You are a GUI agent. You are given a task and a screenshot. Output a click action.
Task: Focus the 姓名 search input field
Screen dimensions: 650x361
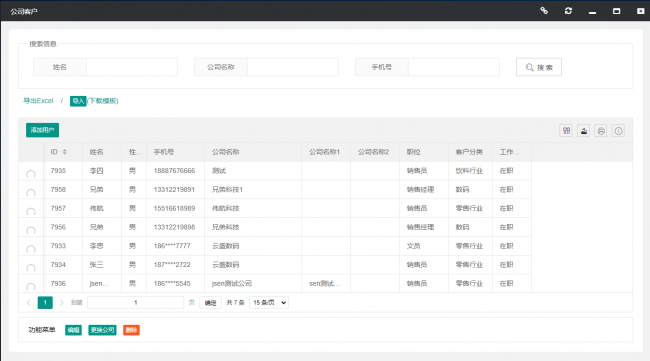point(132,67)
